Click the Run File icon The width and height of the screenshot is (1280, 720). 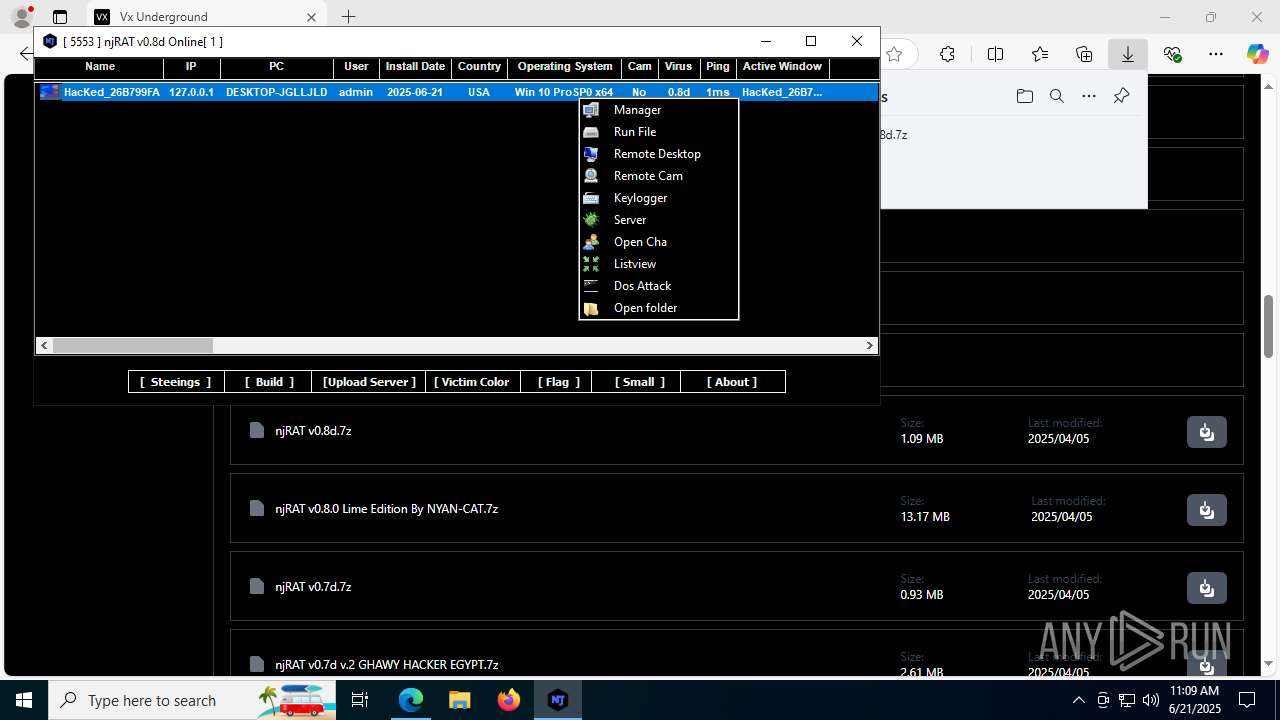(591, 132)
